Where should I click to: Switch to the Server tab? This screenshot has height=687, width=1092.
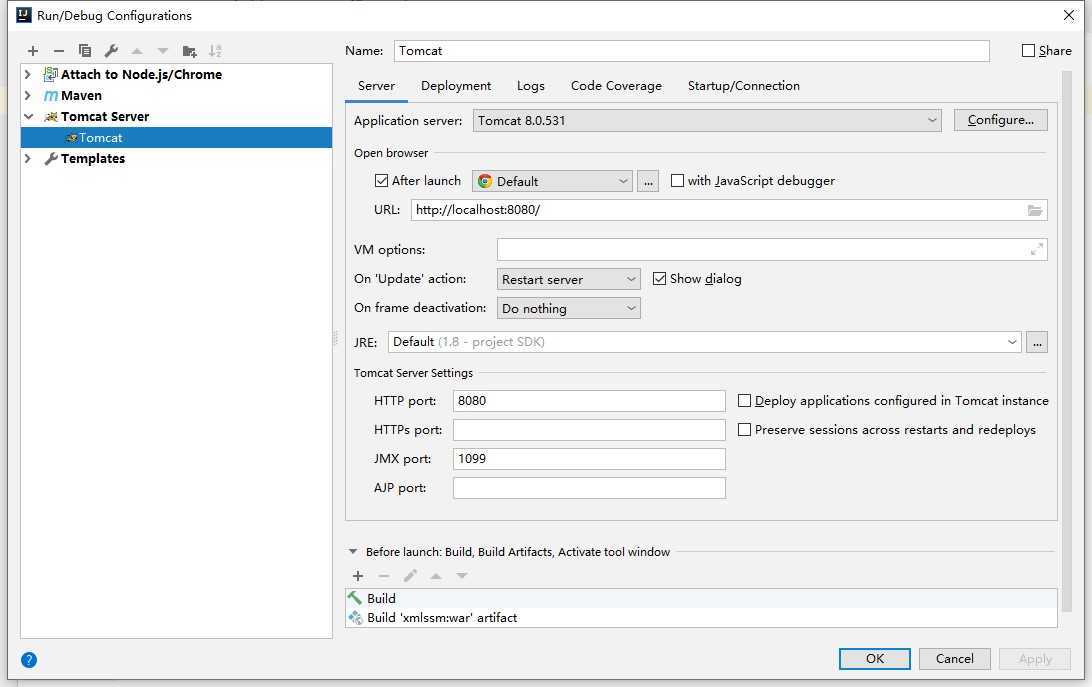coord(376,86)
